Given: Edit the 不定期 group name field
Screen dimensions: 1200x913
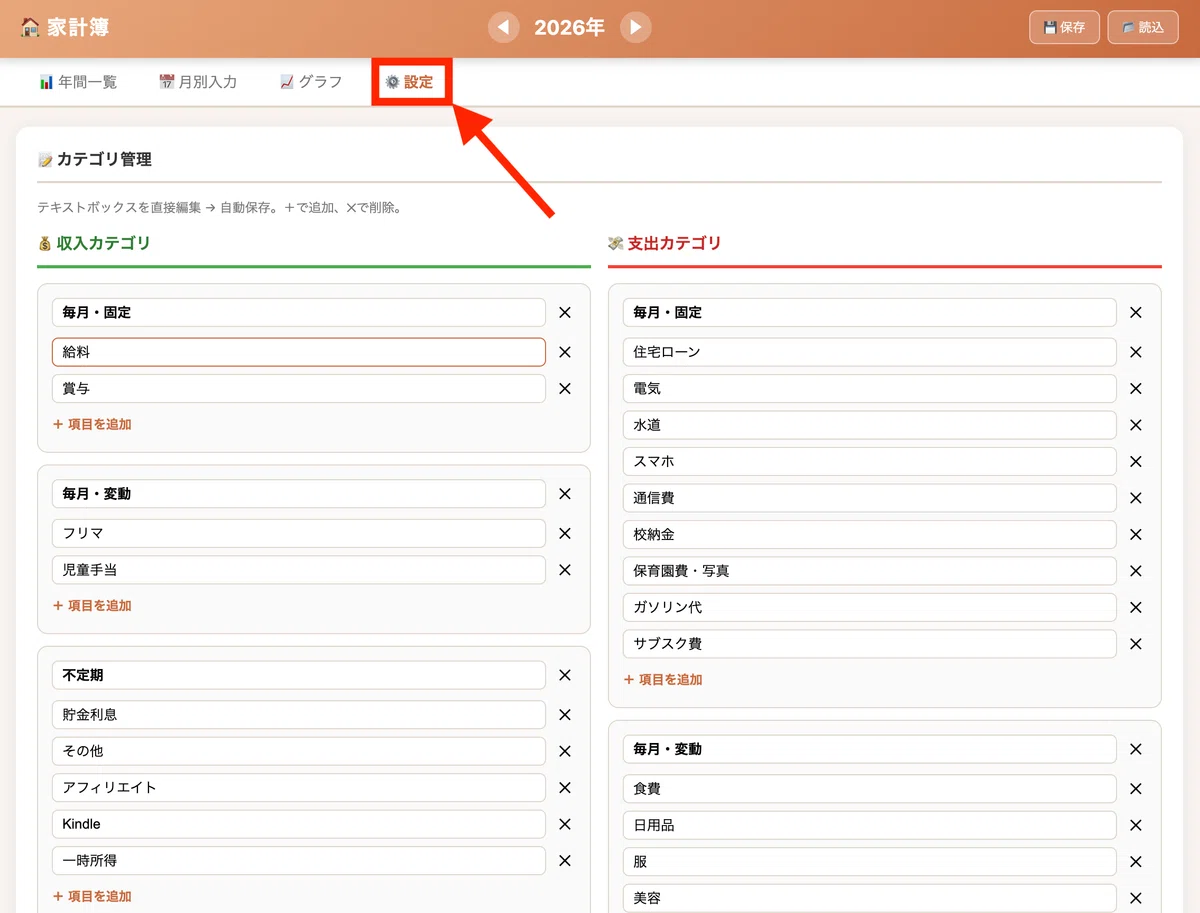Looking at the screenshot, I should click(x=299, y=675).
